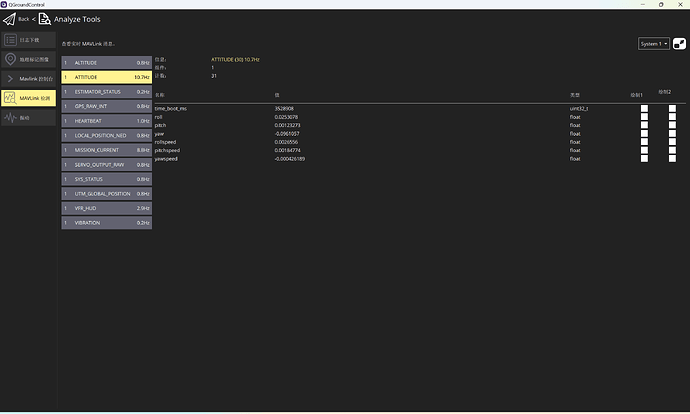The height and width of the screenshot is (414, 690).
Task: Open Mavlink console chevron icon
Action: pyautogui.click(x=10, y=79)
